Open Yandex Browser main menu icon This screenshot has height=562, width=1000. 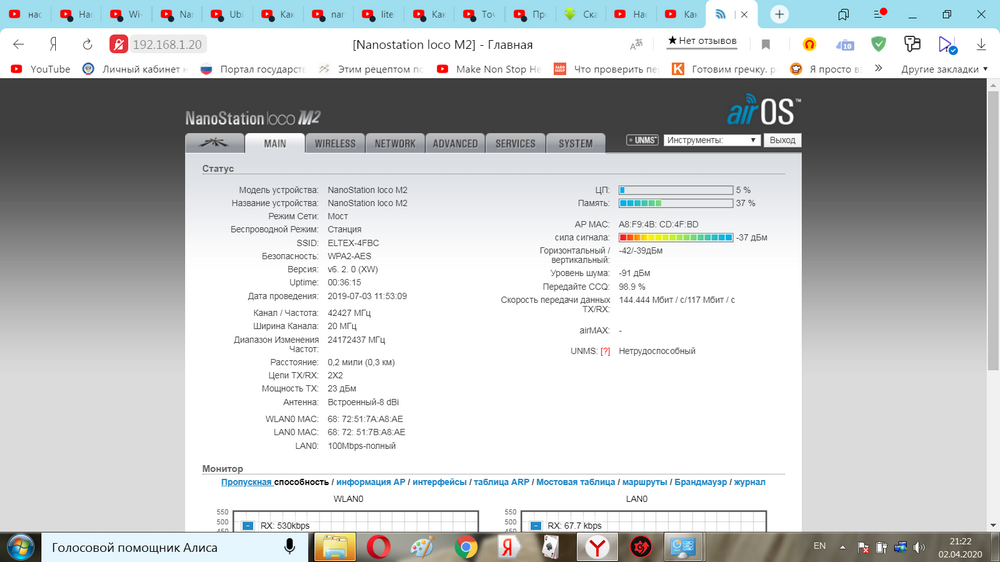(879, 13)
